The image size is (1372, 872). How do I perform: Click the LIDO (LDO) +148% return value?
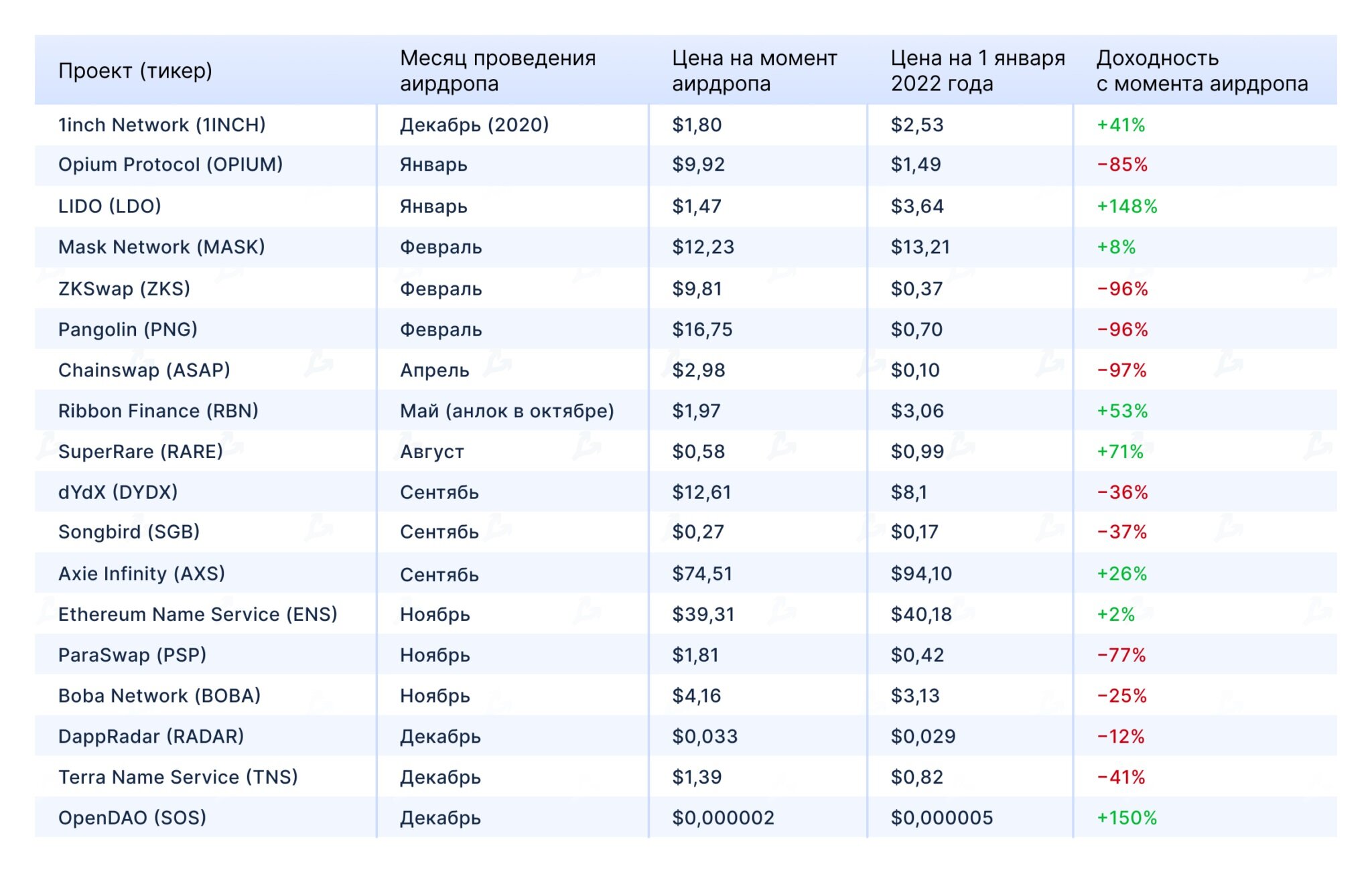(1126, 206)
